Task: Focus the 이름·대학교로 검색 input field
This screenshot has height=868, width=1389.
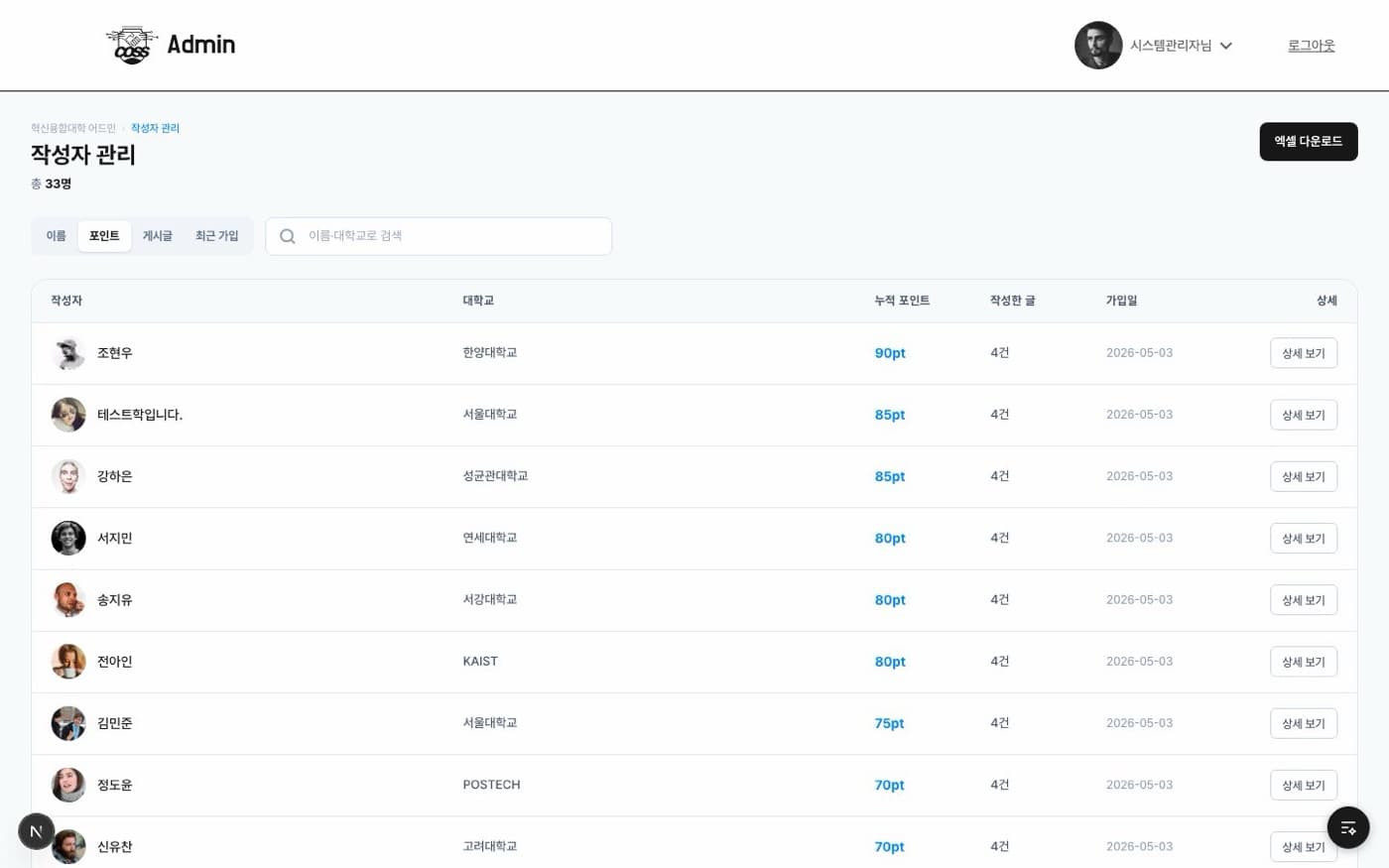Action: (x=439, y=236)
